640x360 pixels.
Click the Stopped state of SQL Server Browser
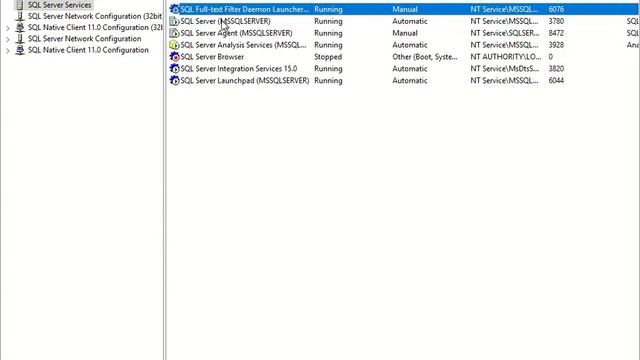pyautogui.click(x=328, y=57)
